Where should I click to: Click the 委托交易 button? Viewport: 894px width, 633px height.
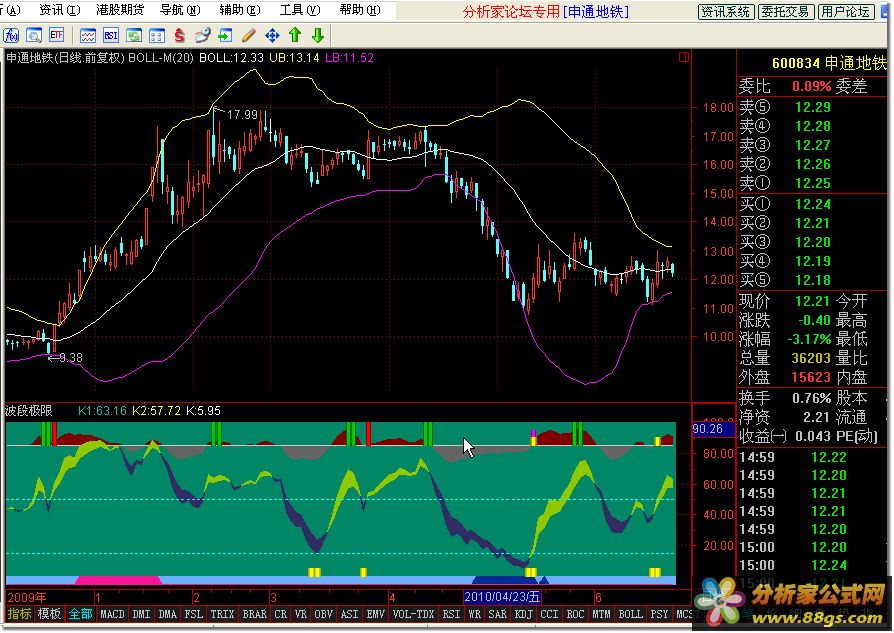[786, 11]
